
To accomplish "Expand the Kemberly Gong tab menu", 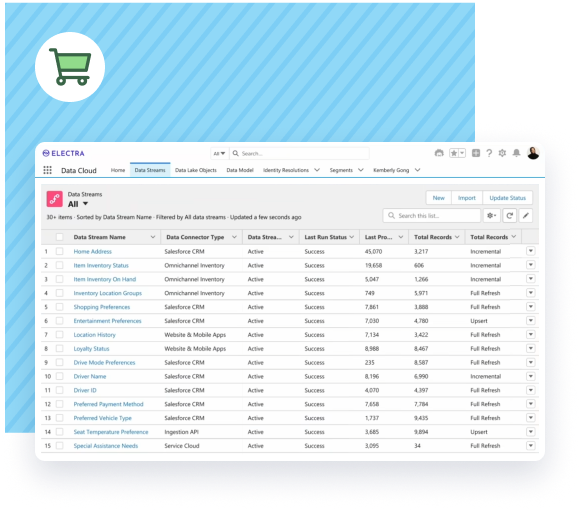I will pos(417,170).
